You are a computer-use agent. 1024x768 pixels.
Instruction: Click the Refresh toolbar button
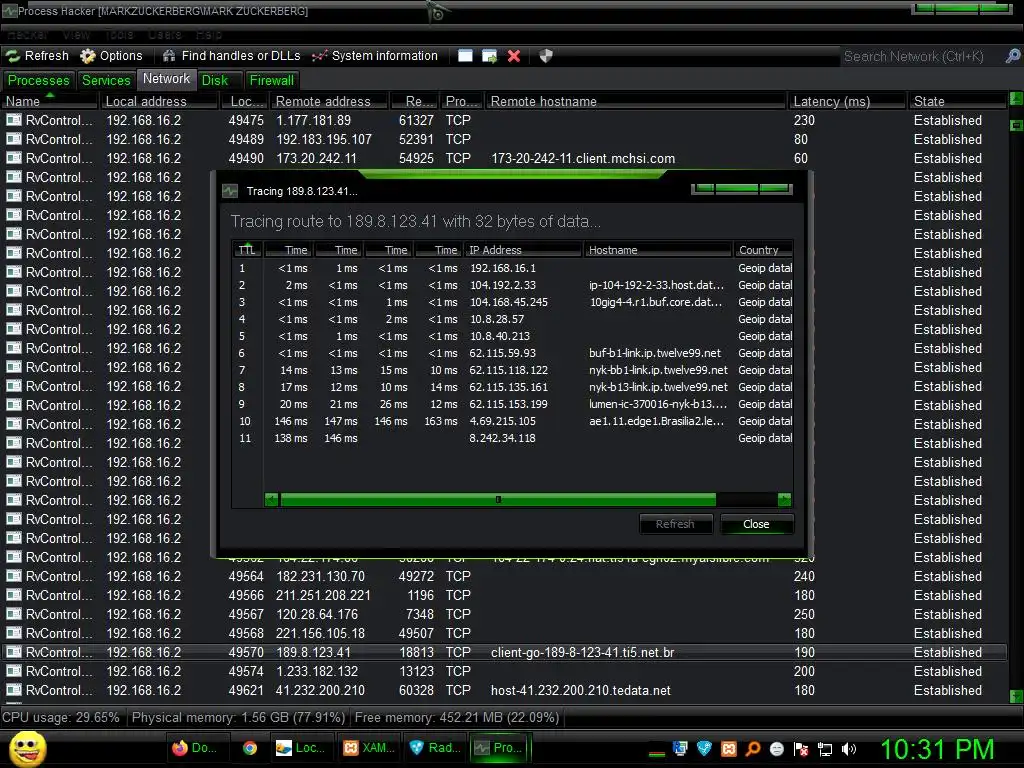point(37,56)
